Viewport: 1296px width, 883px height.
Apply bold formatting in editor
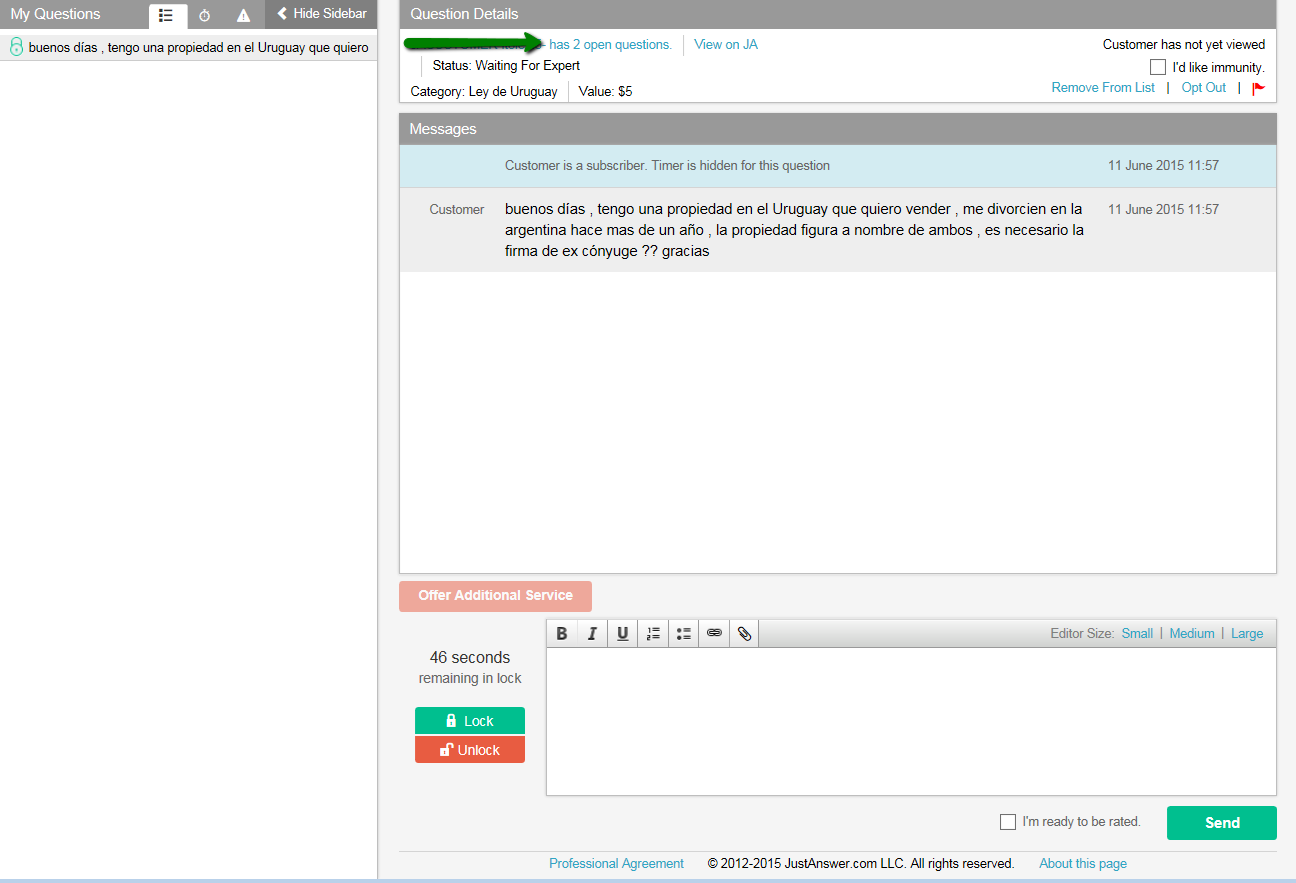(x=562, y=634)
